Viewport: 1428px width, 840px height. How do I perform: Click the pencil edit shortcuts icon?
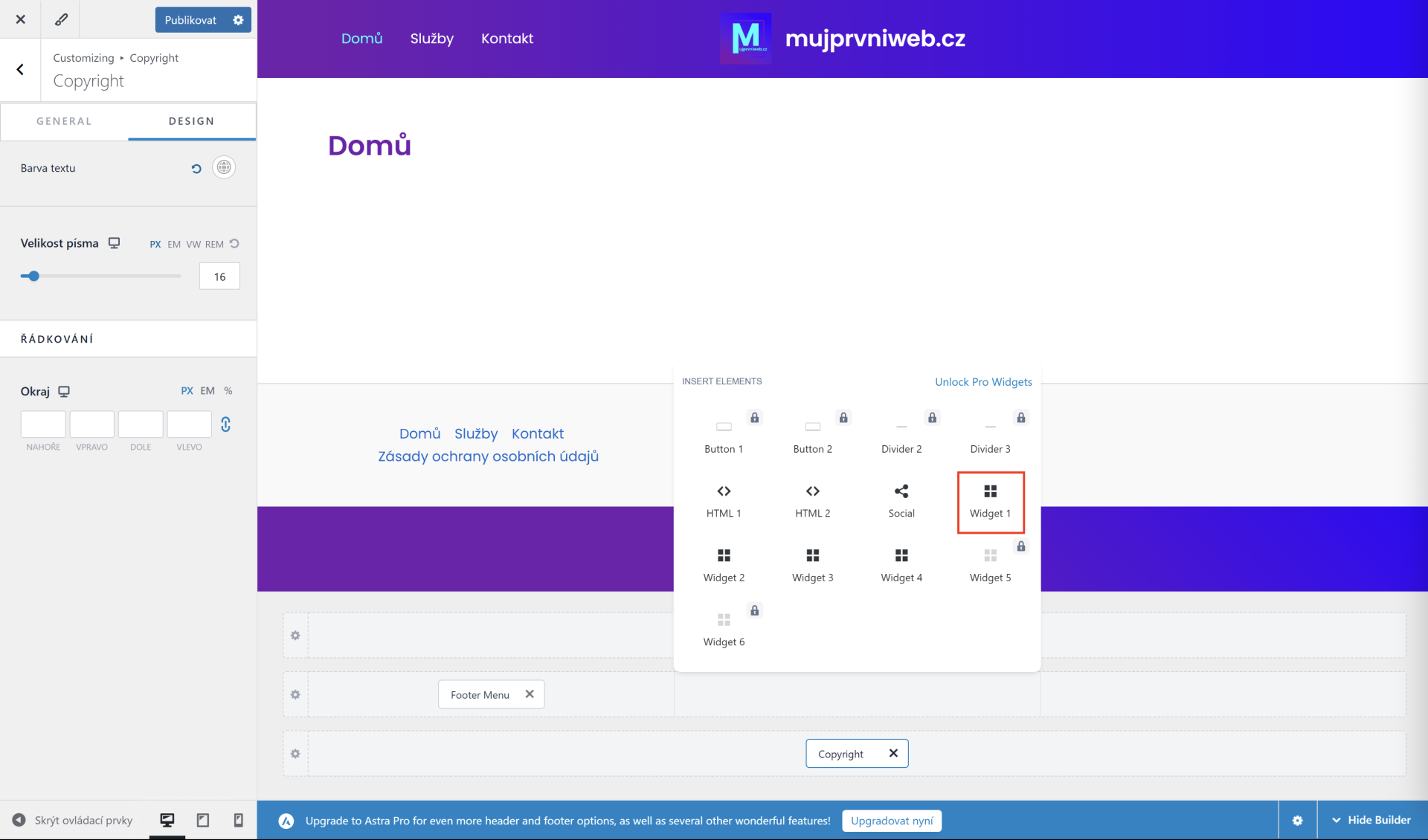[x=61, y=19]
